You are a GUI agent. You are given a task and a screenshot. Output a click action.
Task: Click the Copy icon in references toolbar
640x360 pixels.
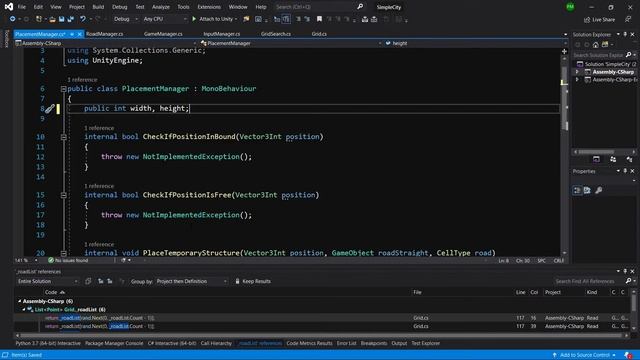click(x=88, y=281)
